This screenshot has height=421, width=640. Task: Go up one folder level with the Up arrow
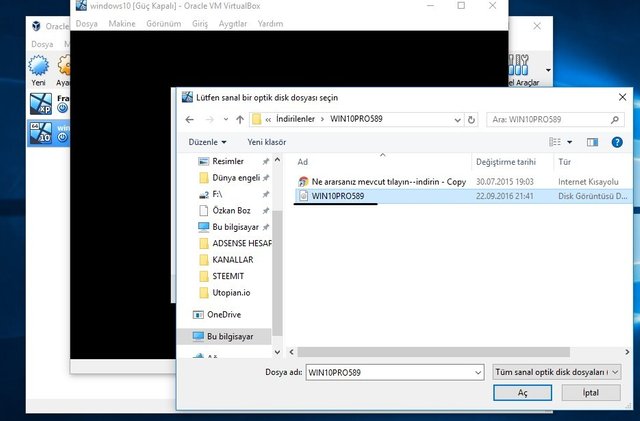[240, 120]
